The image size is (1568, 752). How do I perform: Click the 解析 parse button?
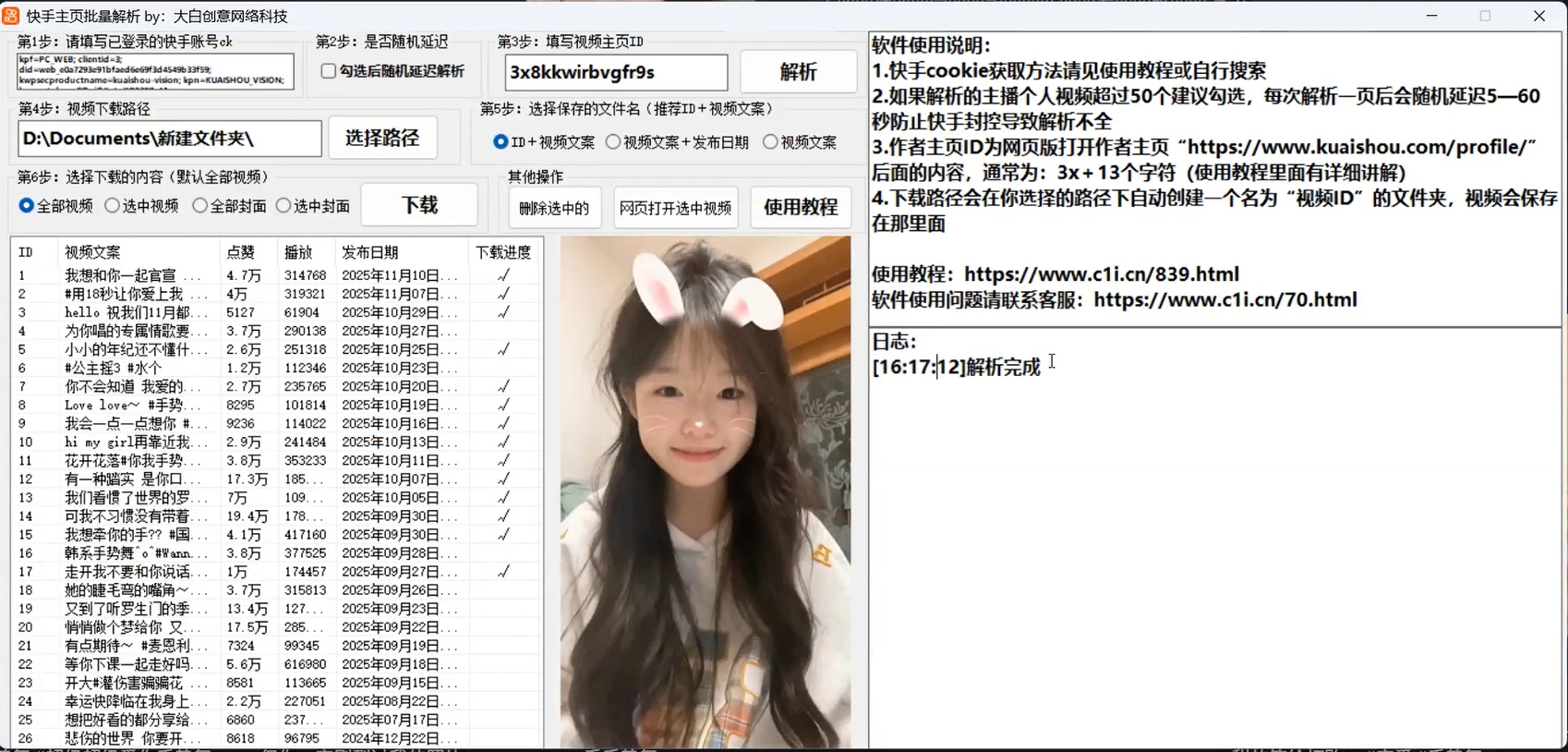click(x=798, y=72)
